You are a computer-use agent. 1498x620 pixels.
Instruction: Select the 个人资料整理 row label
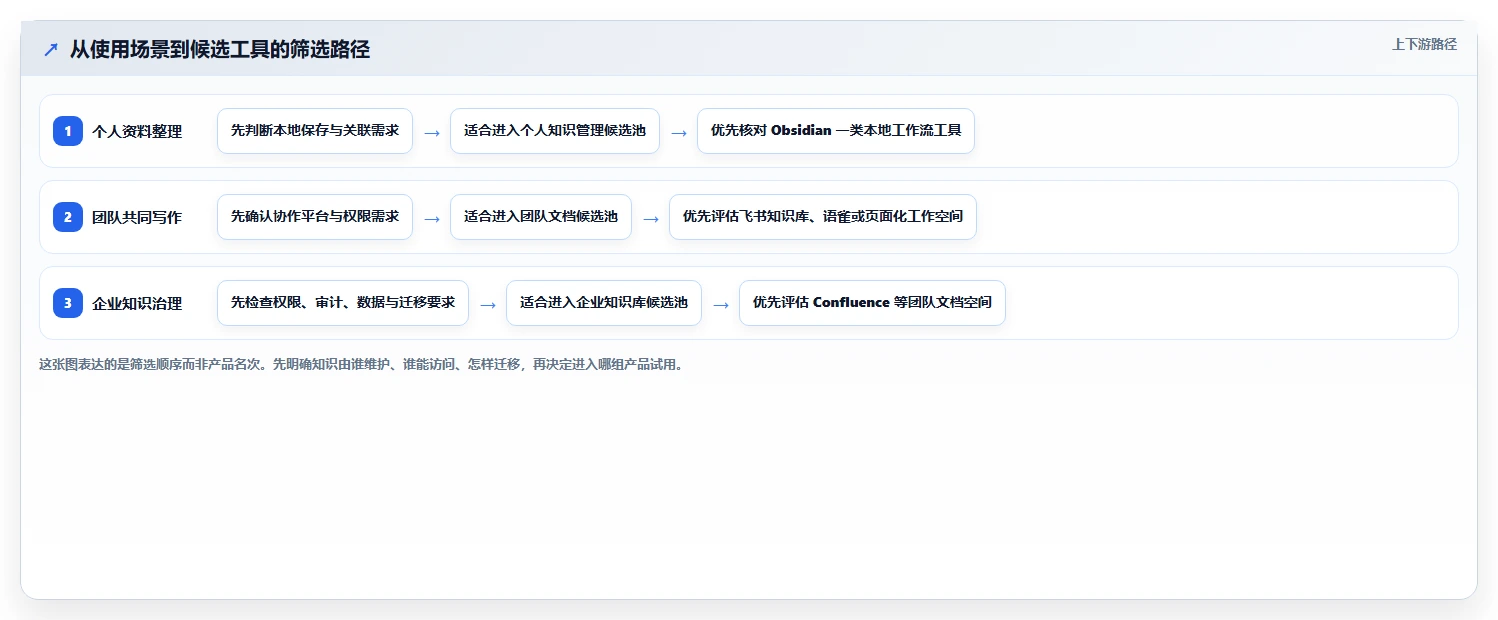tap(137, 131)
